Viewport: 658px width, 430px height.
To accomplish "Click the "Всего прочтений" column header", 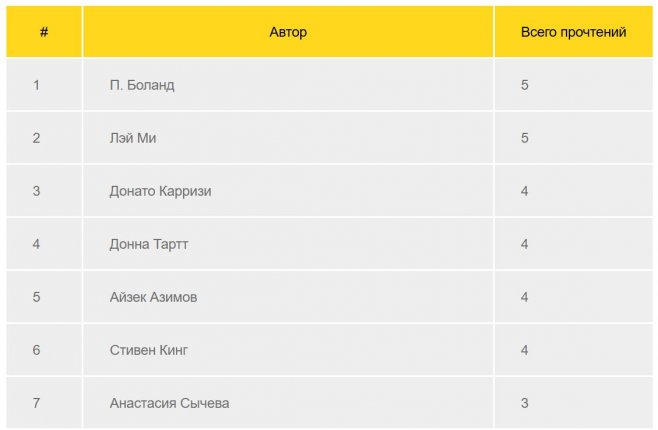I will click(573, 32).
